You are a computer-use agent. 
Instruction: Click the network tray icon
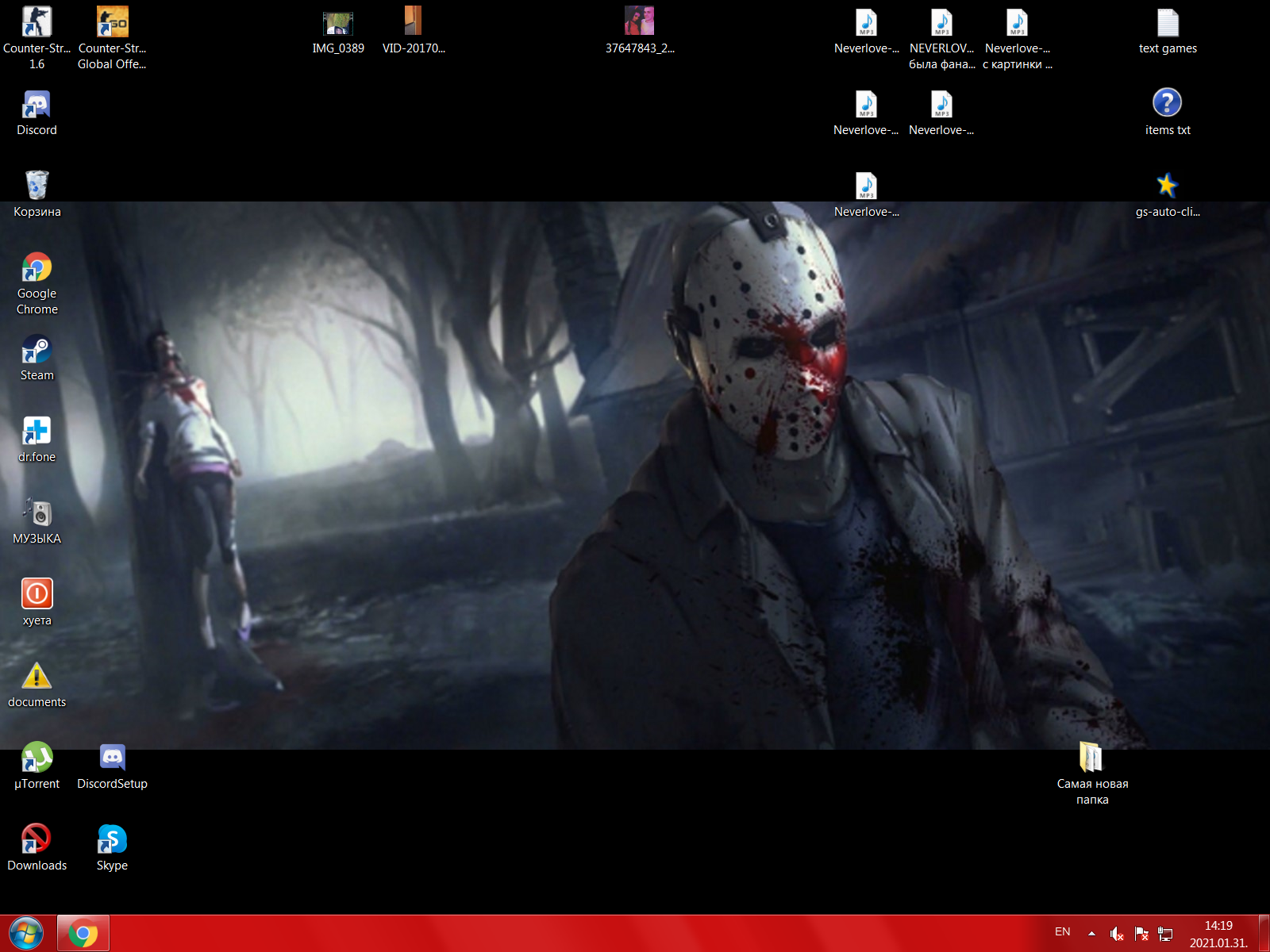[1165, 934]
